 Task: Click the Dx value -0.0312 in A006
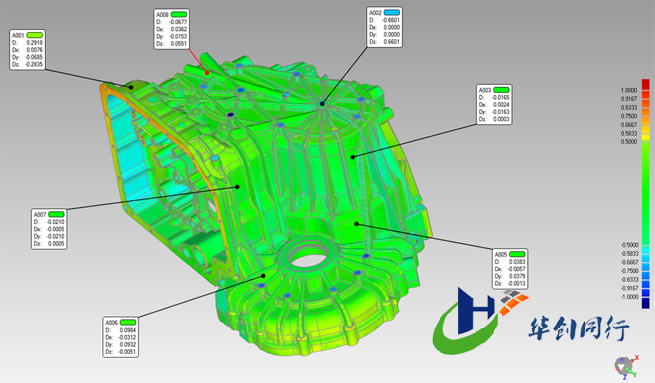coord(127,337)
